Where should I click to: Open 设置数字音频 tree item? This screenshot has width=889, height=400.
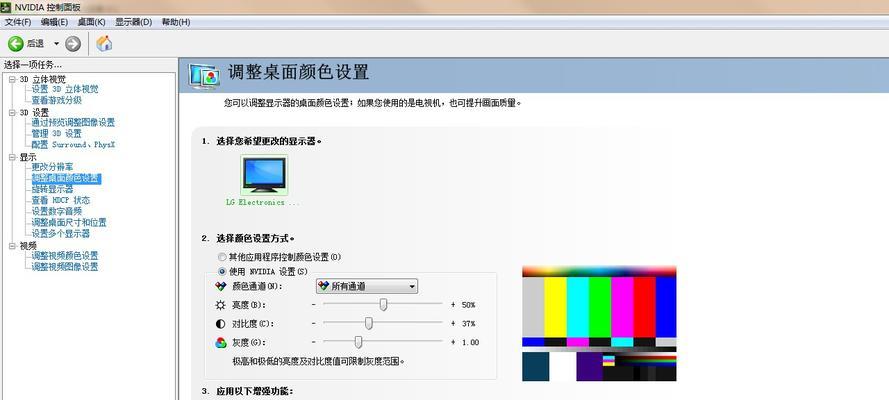(x=56, y=211)
